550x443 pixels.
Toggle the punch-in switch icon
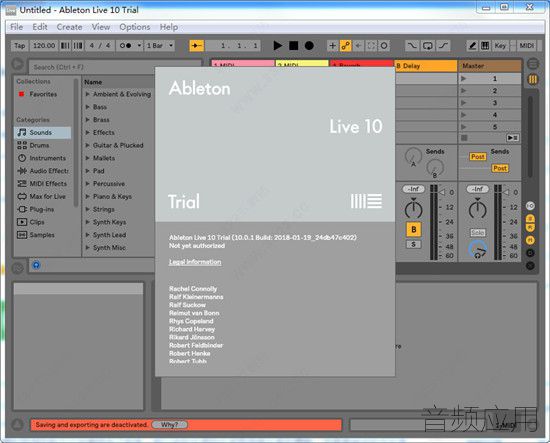pyautogui.click(x=412, y=46)
